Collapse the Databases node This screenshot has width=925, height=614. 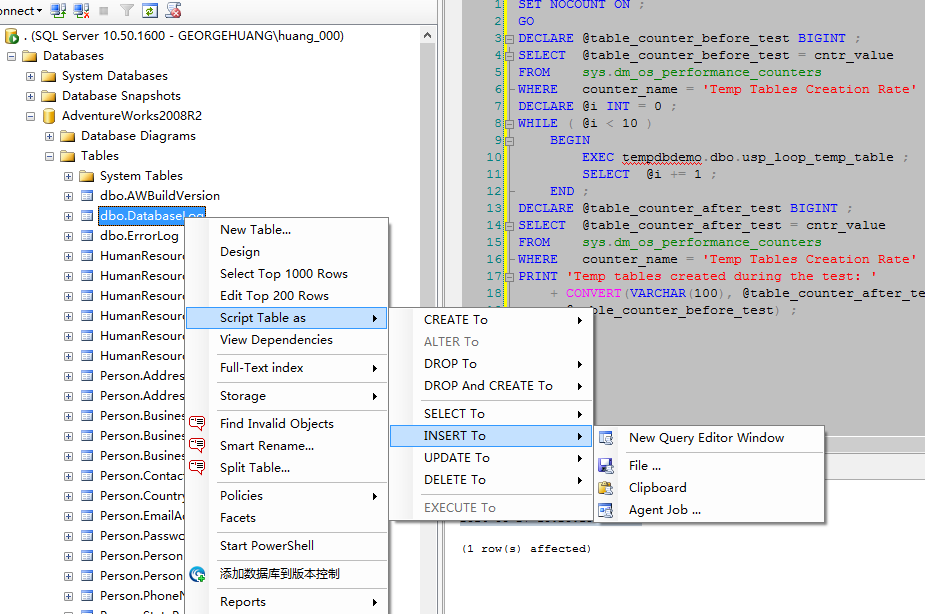pos(11,56)
